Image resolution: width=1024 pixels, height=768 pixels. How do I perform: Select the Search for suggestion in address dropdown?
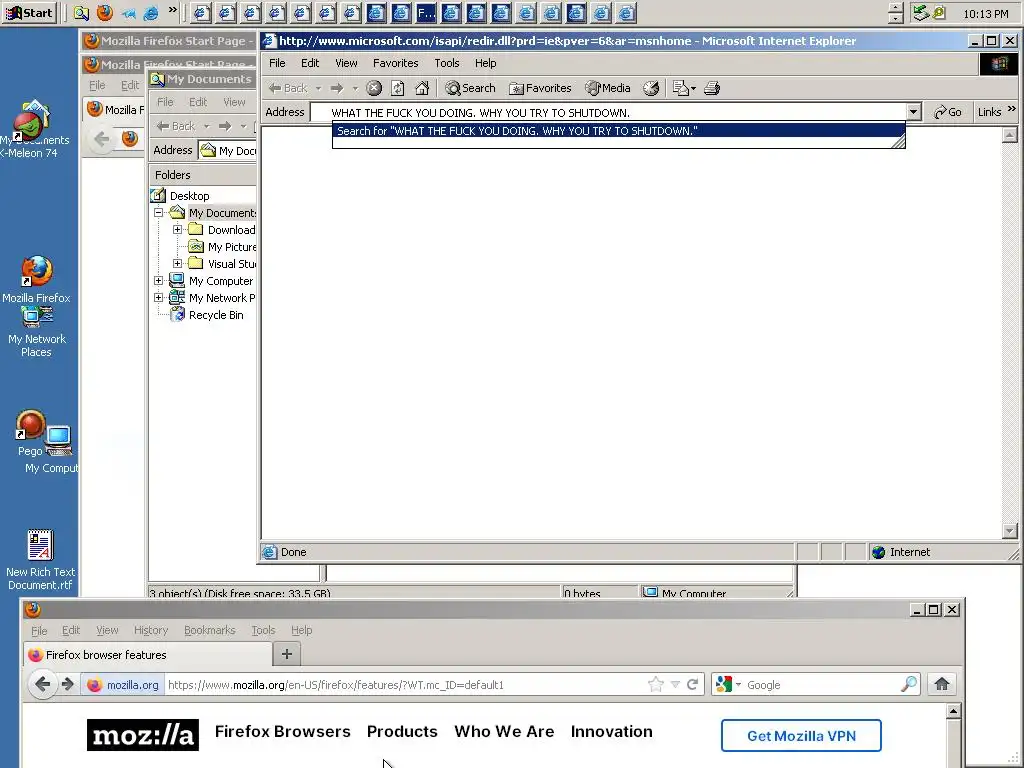coord(618,131)
